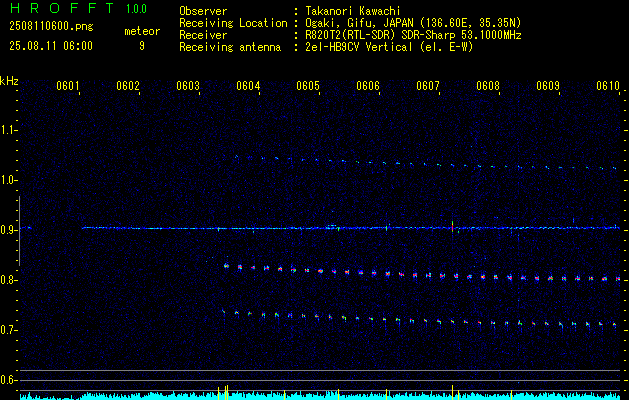Click the 0601 time axis label

pyautogui.click(x=67, y=86)
